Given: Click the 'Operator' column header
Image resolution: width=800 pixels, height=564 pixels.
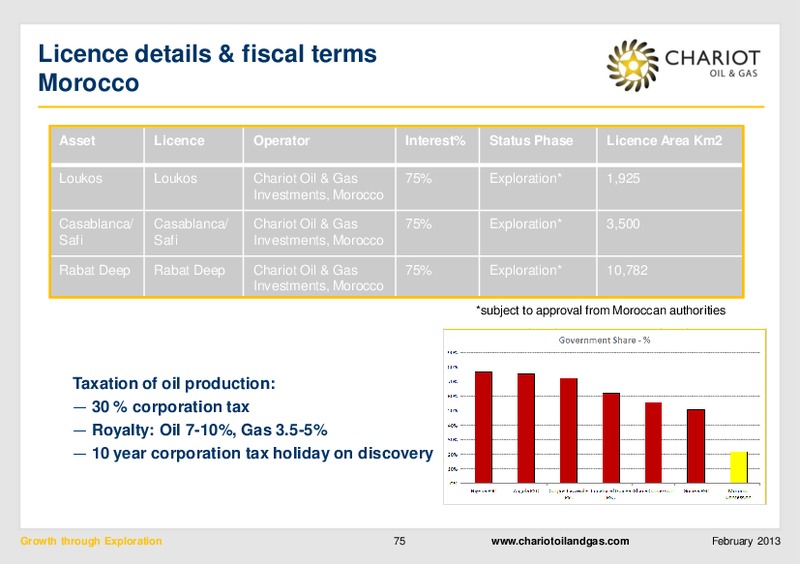Looking at the screenshot, I should 319,145.
